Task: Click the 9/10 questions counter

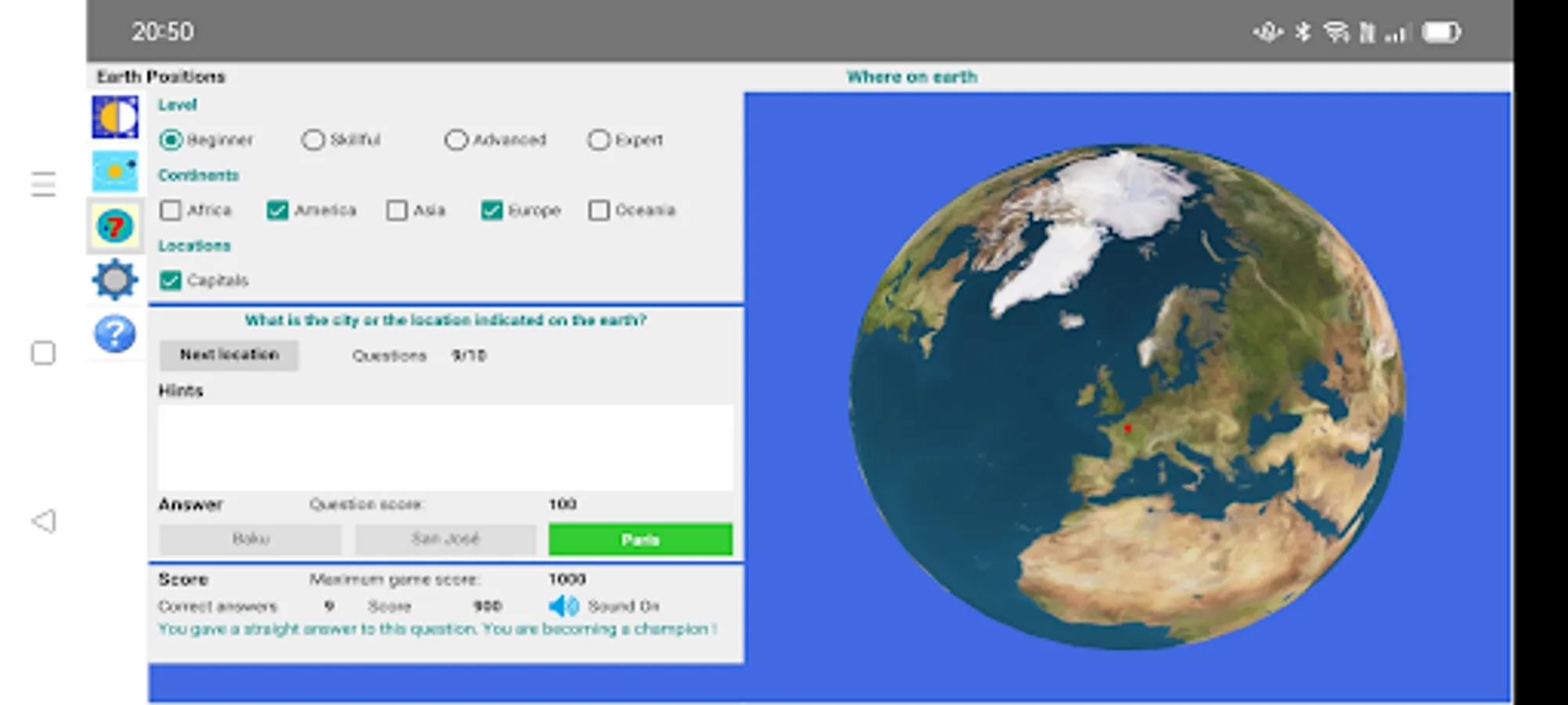Action: [469, 356]
